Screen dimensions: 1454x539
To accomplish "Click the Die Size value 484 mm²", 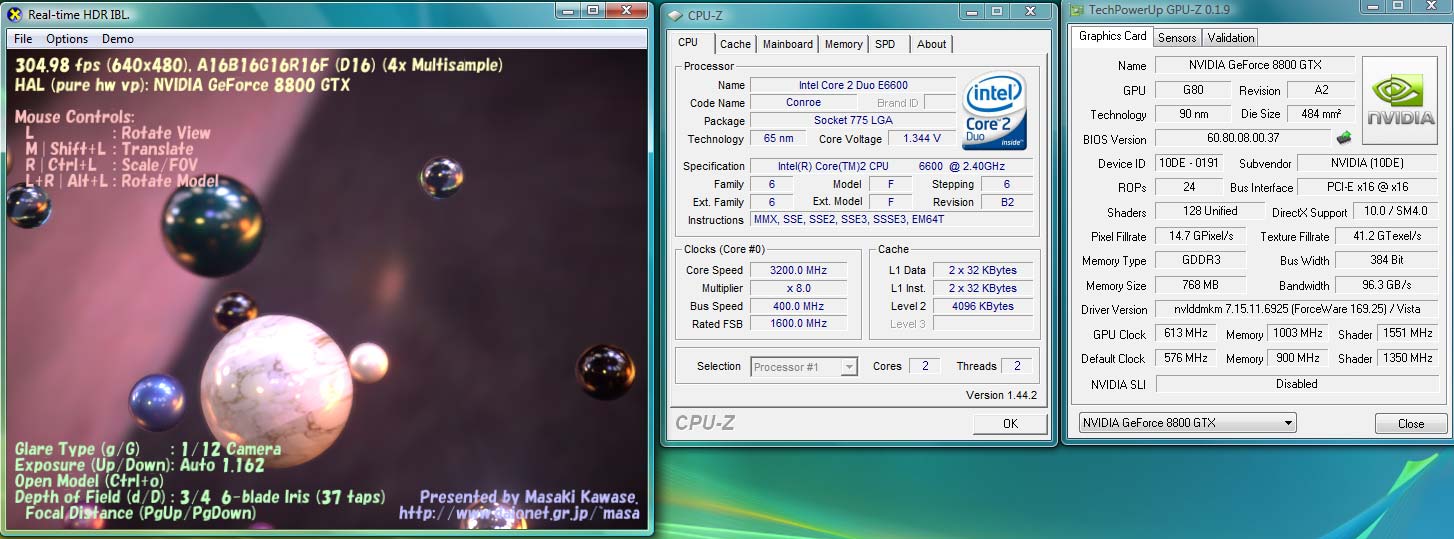I will (x=1321, y=114).
